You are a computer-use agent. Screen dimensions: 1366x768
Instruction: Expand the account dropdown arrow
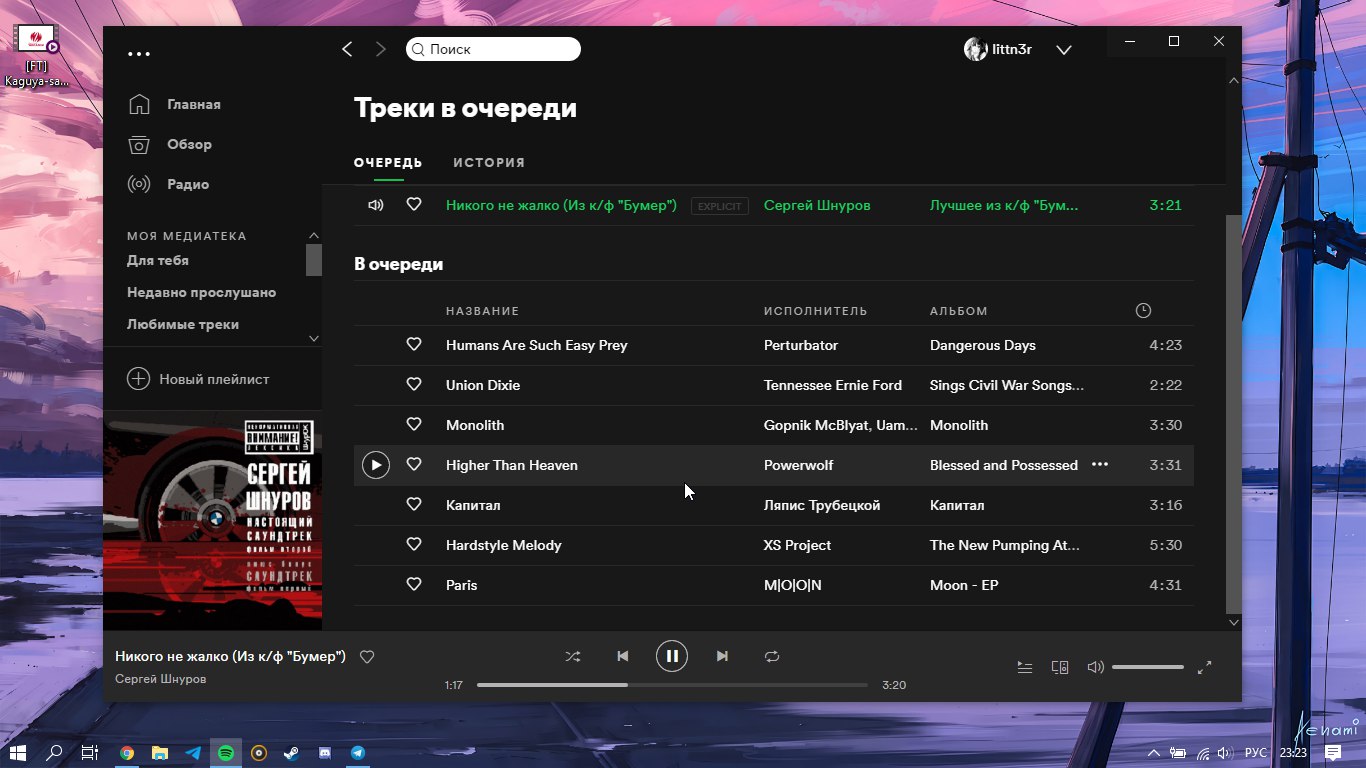[x=1064, y=50]
